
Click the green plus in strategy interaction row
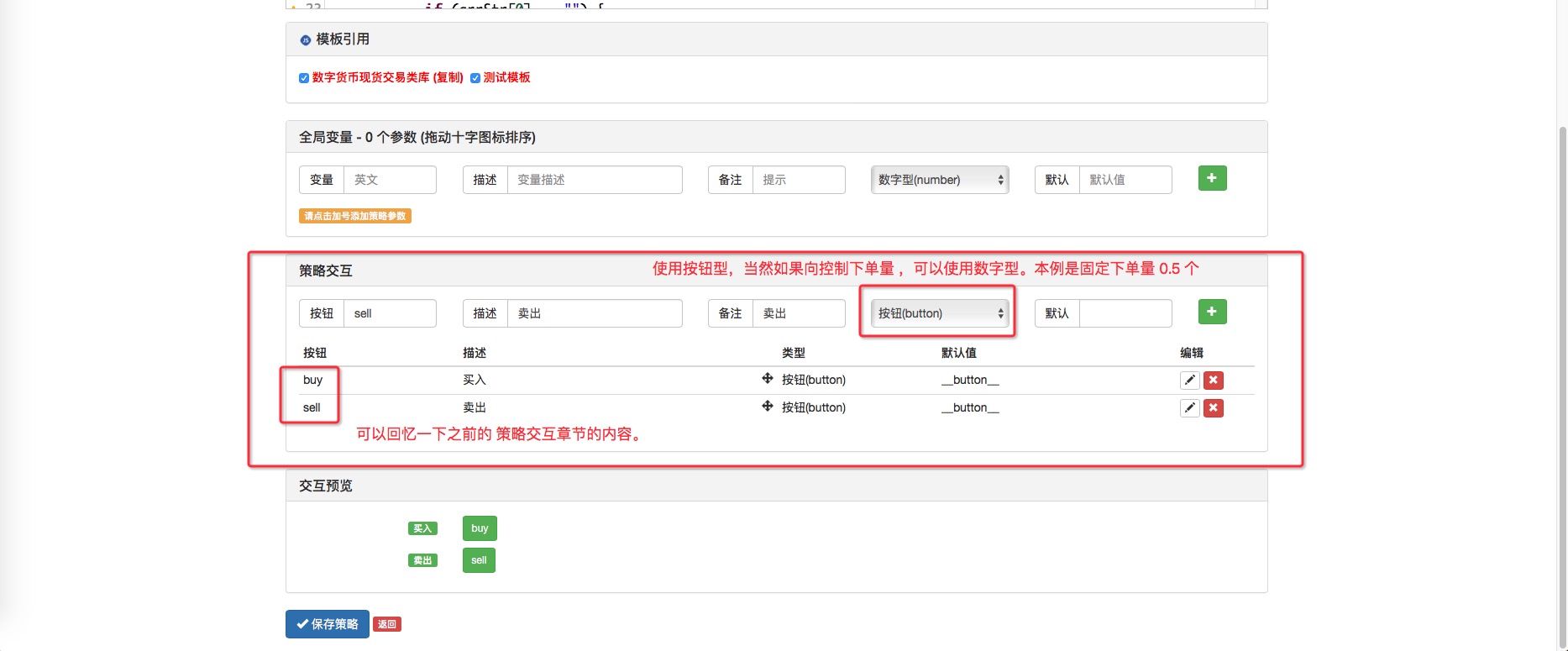pyautogui.click(x=1212, y=312)
